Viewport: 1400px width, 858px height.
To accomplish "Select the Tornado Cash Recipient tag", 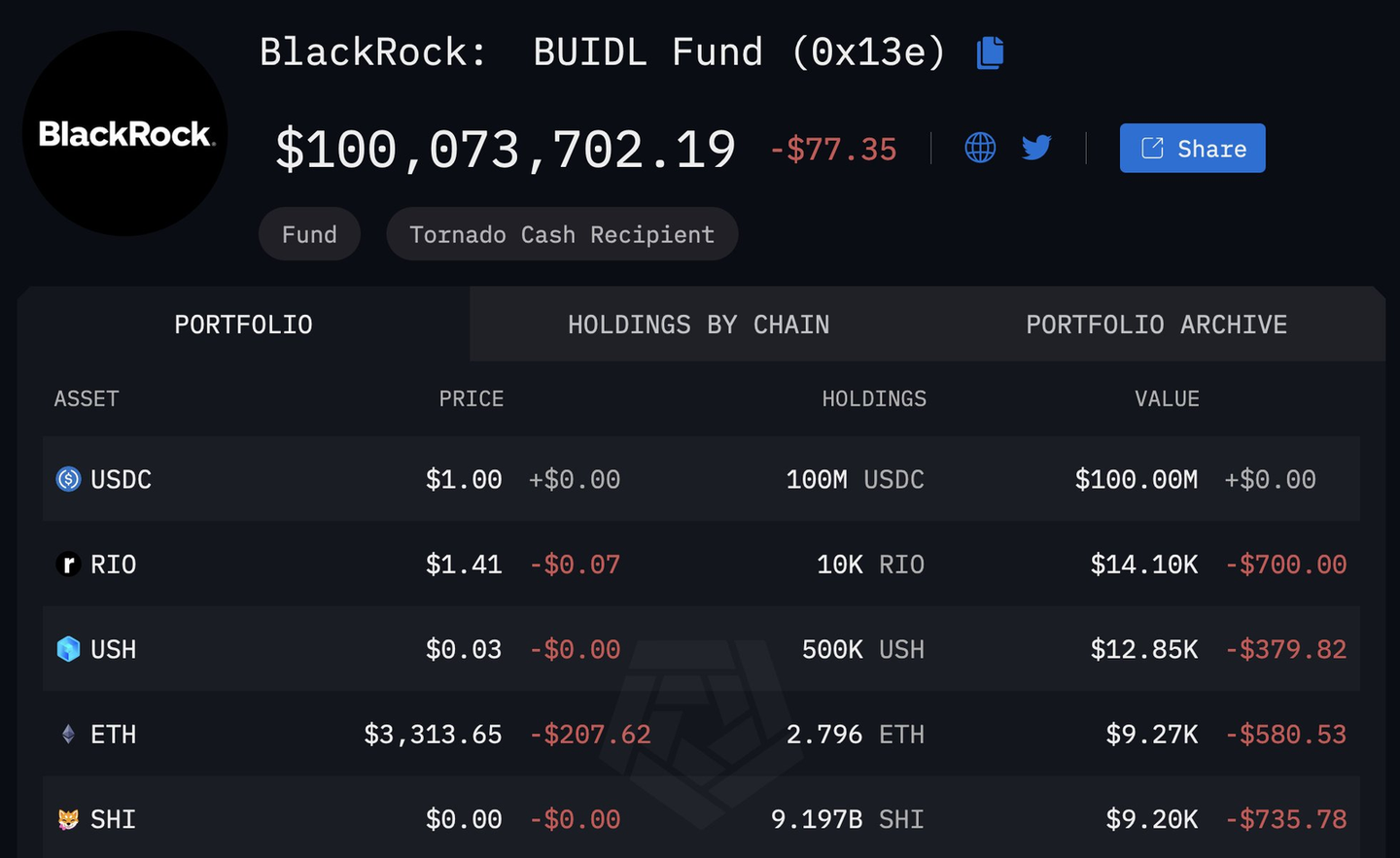I will coord(562,234).
